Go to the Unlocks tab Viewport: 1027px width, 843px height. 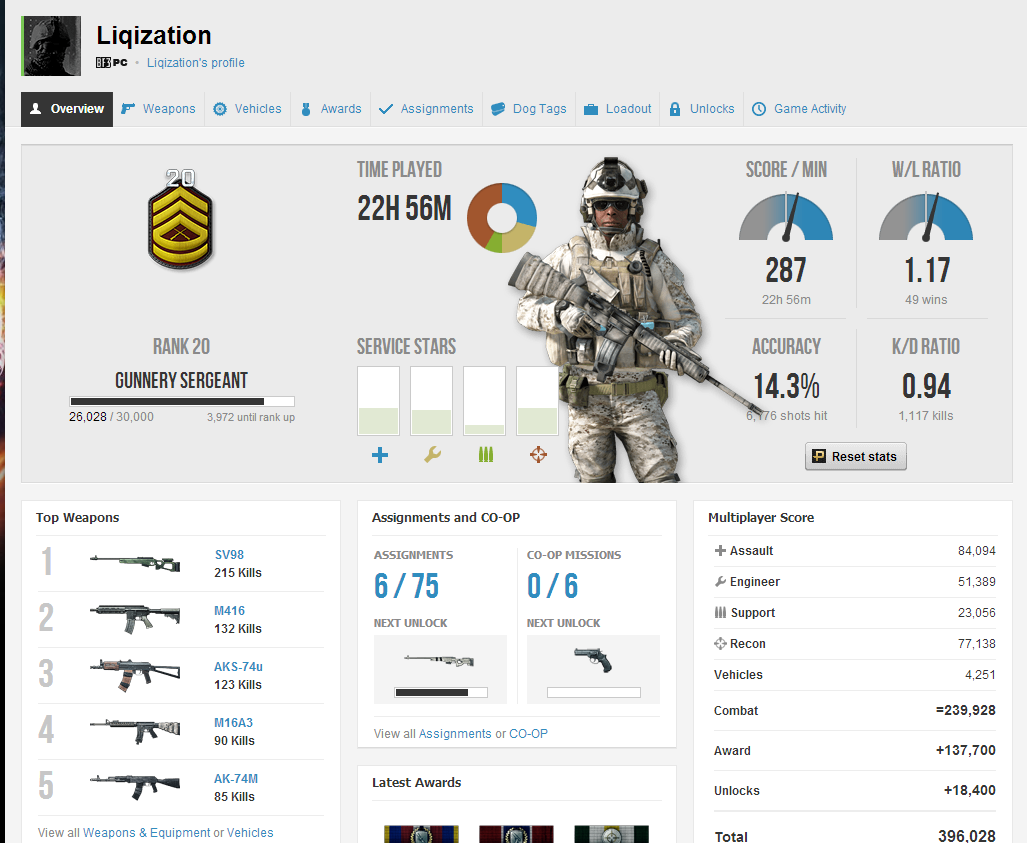pos(701,109)
